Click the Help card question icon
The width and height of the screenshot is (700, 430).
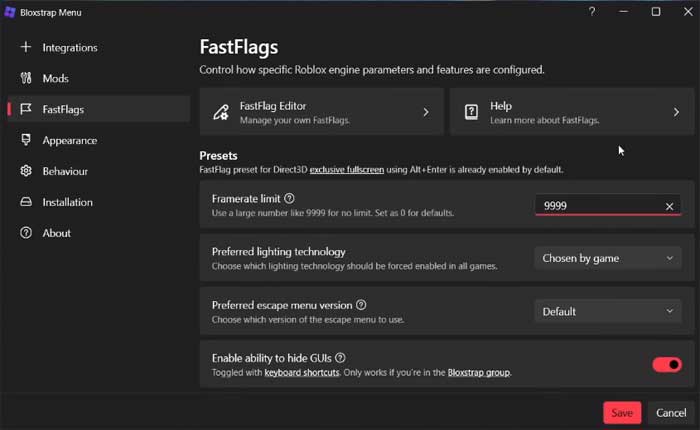pos(470,113)
